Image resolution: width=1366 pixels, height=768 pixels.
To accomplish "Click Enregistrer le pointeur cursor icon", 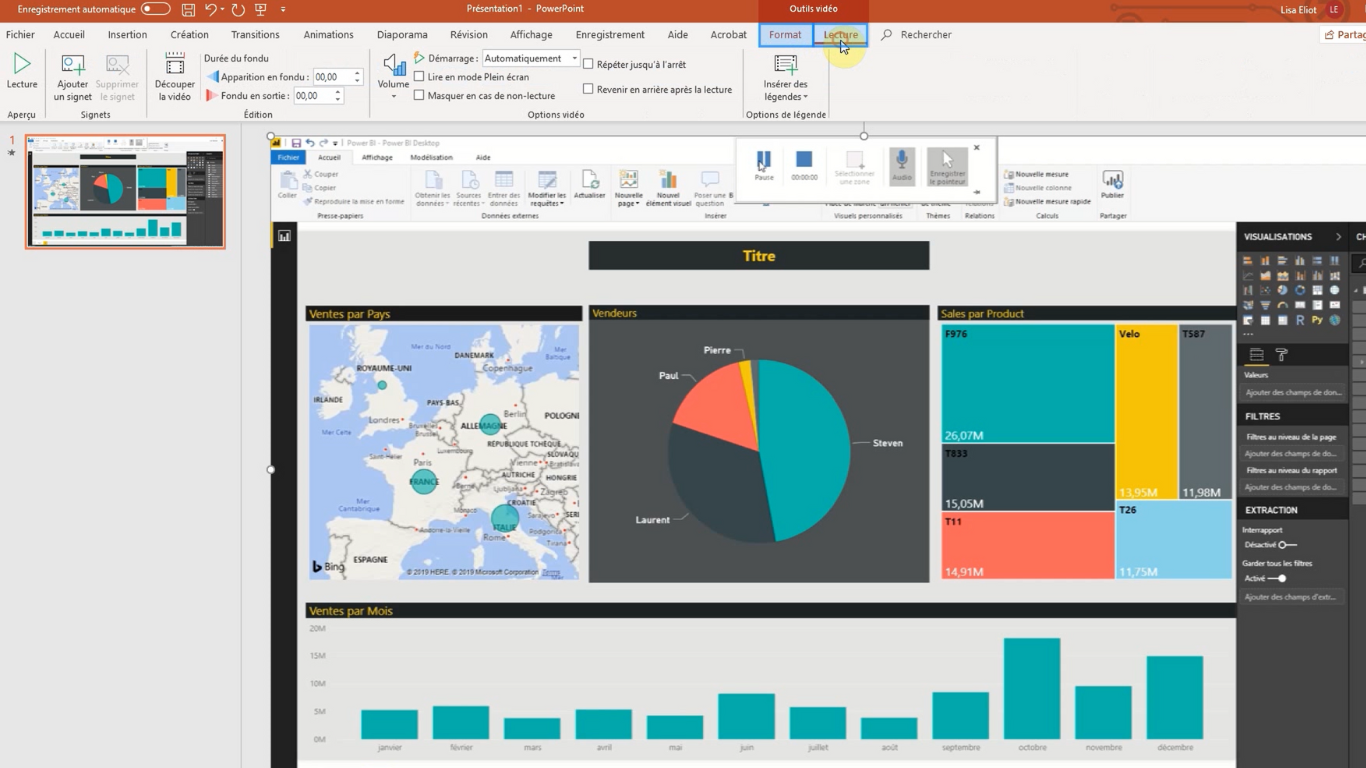I will (947, 160).
